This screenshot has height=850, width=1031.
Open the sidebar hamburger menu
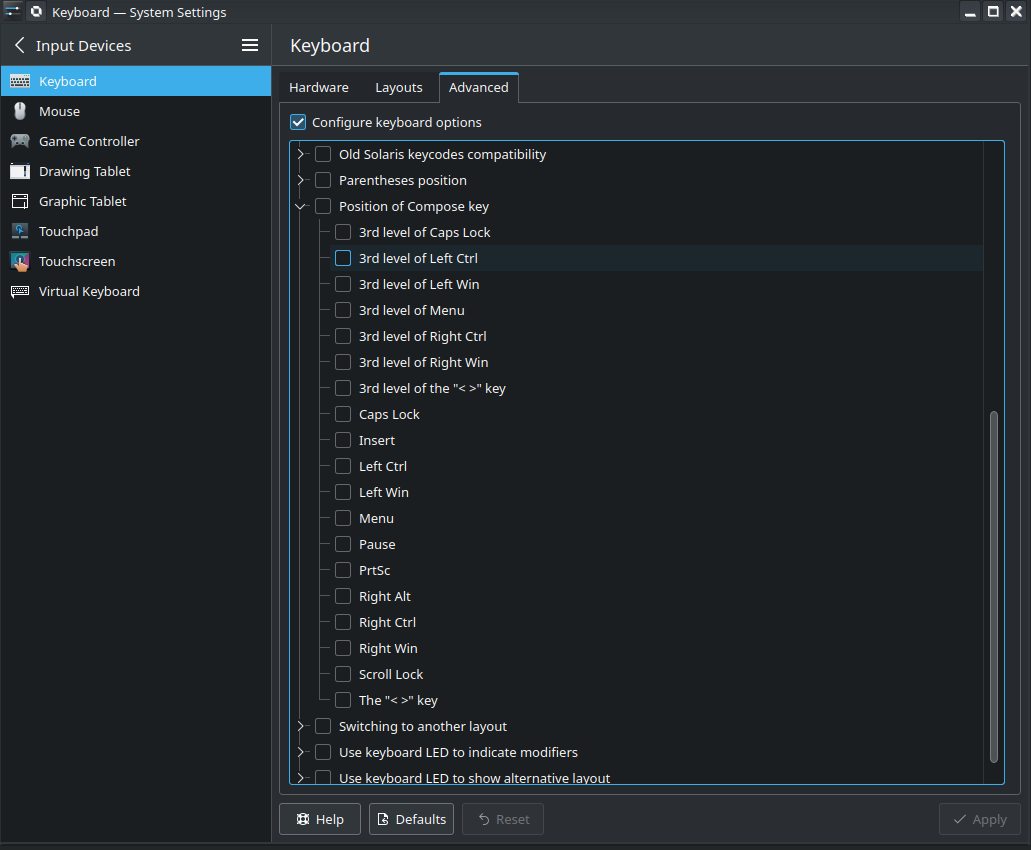click(250, 45)
